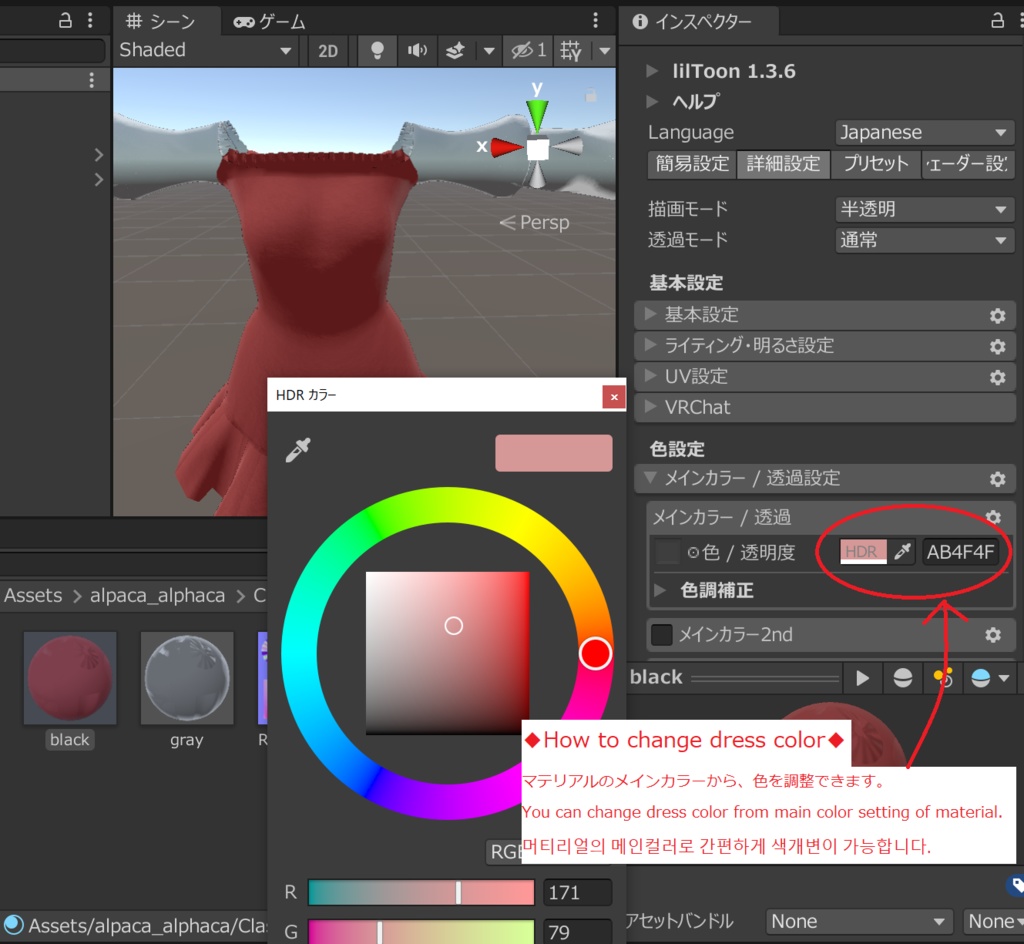Select black material thumbnail
The image size is (1024, 944).
click(69, 678)
